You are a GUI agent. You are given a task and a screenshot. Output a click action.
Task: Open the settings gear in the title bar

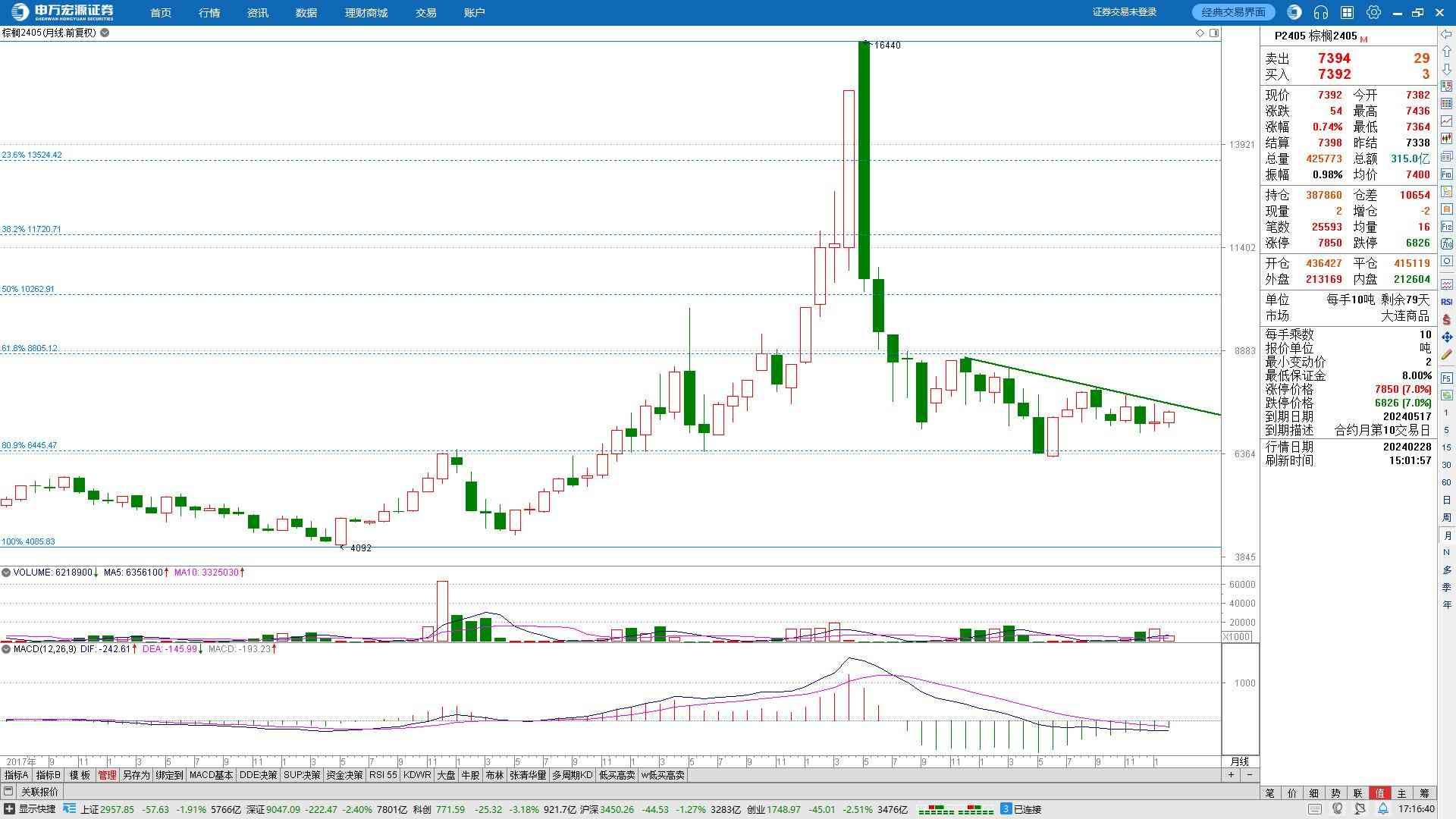[1373, 12]
